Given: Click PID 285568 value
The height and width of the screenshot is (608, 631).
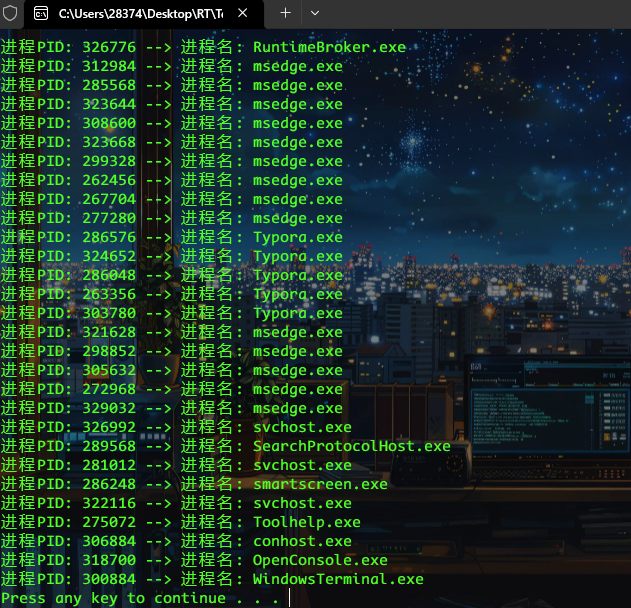Looking at the screenshot, I should pos(109,85).
